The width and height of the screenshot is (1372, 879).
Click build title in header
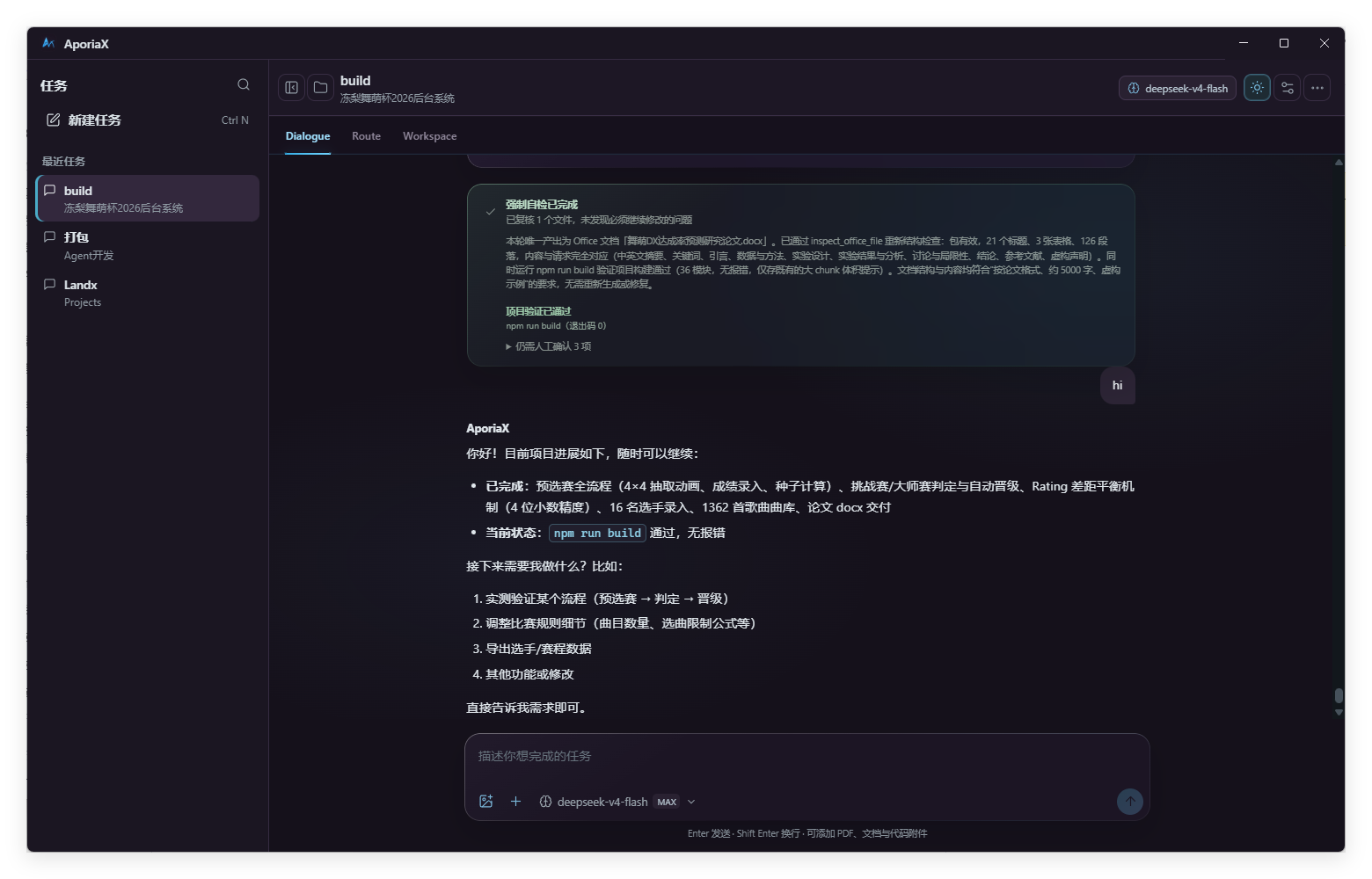355,80
